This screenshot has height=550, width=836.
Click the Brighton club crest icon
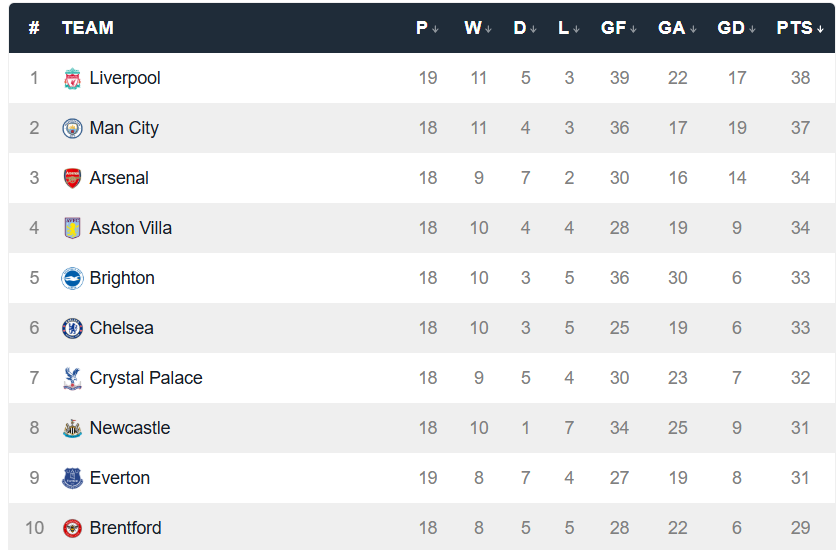click(x=72, y=278)
